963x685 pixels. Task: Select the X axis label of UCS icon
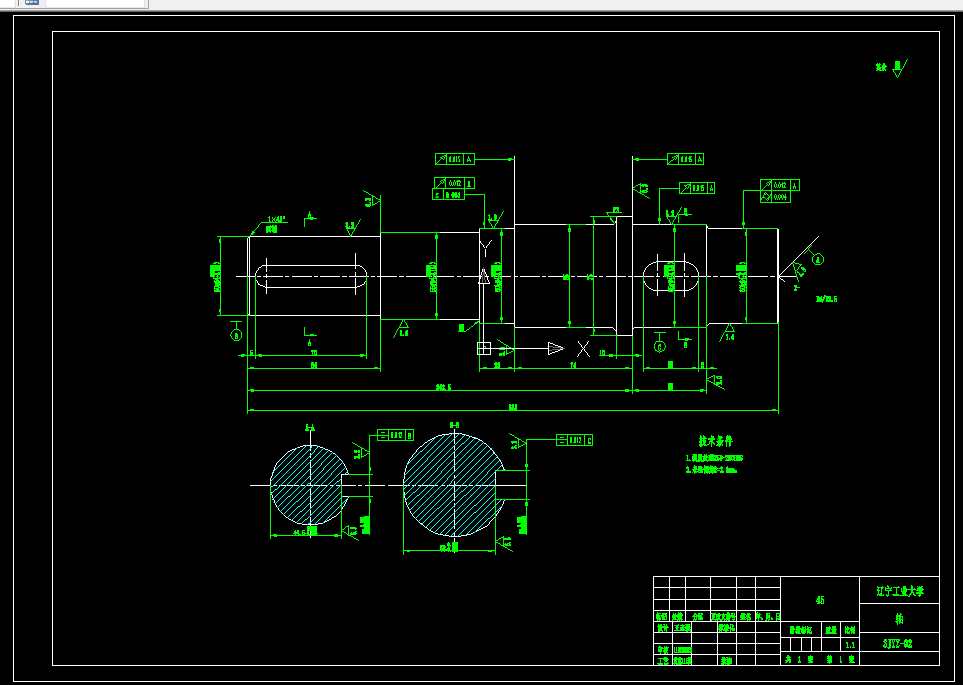tap(583, 349)
